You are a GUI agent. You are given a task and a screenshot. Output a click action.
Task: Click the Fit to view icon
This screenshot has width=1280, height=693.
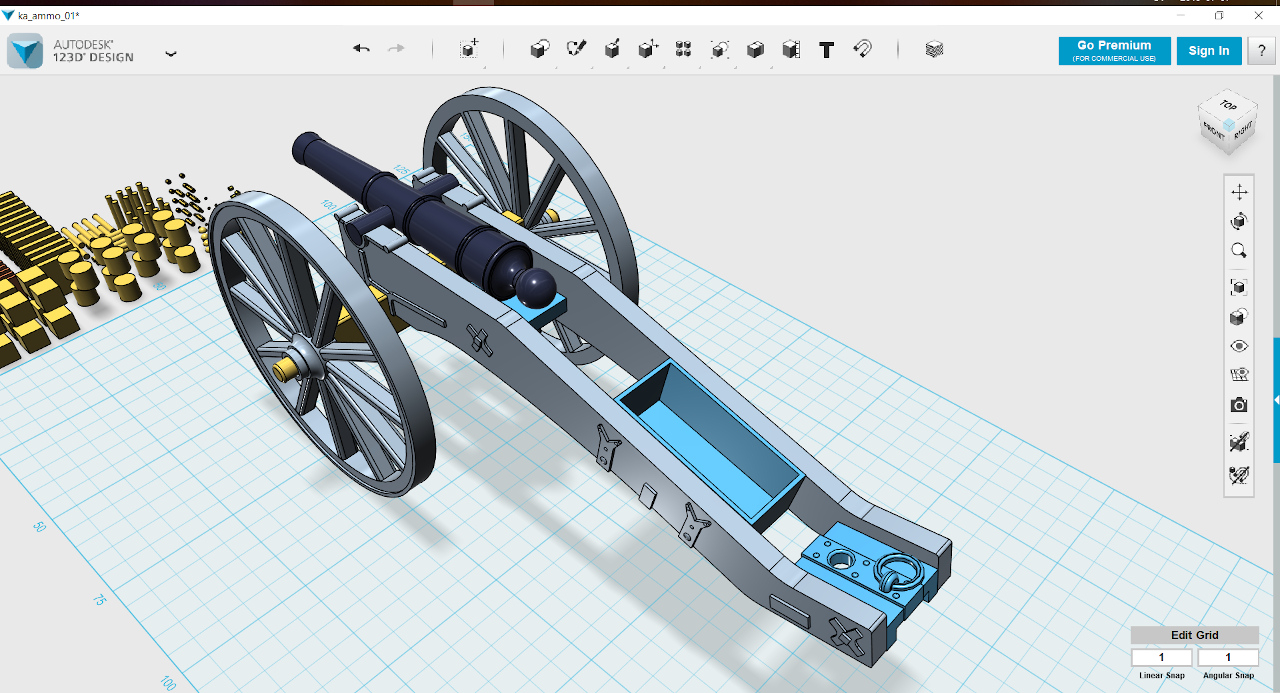[1239, 288]
